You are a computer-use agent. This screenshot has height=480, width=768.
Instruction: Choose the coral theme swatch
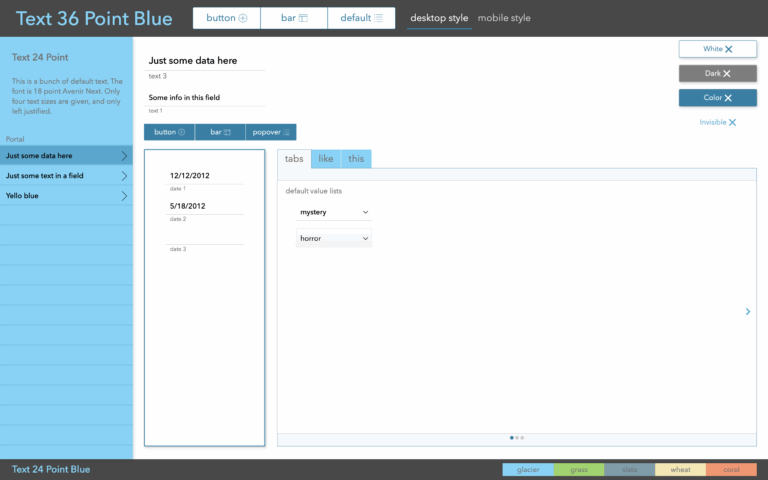point(731,470)
